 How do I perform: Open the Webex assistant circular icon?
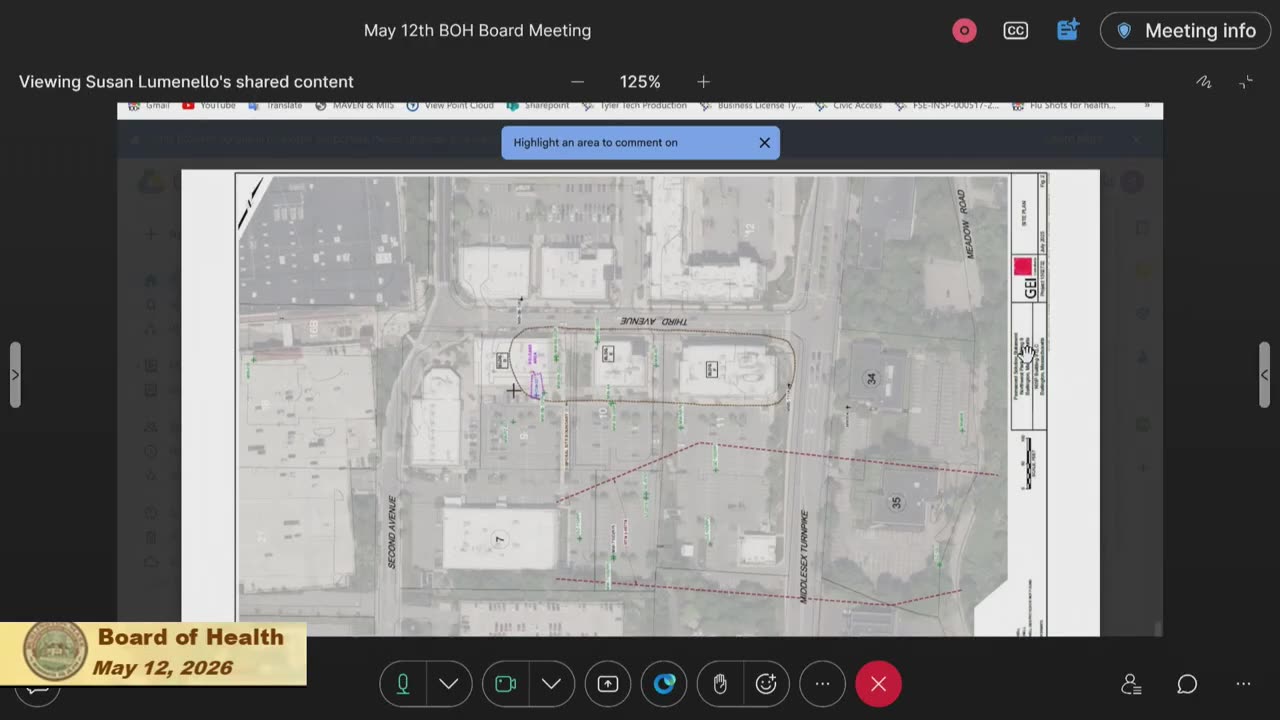(x=664, y=684)
